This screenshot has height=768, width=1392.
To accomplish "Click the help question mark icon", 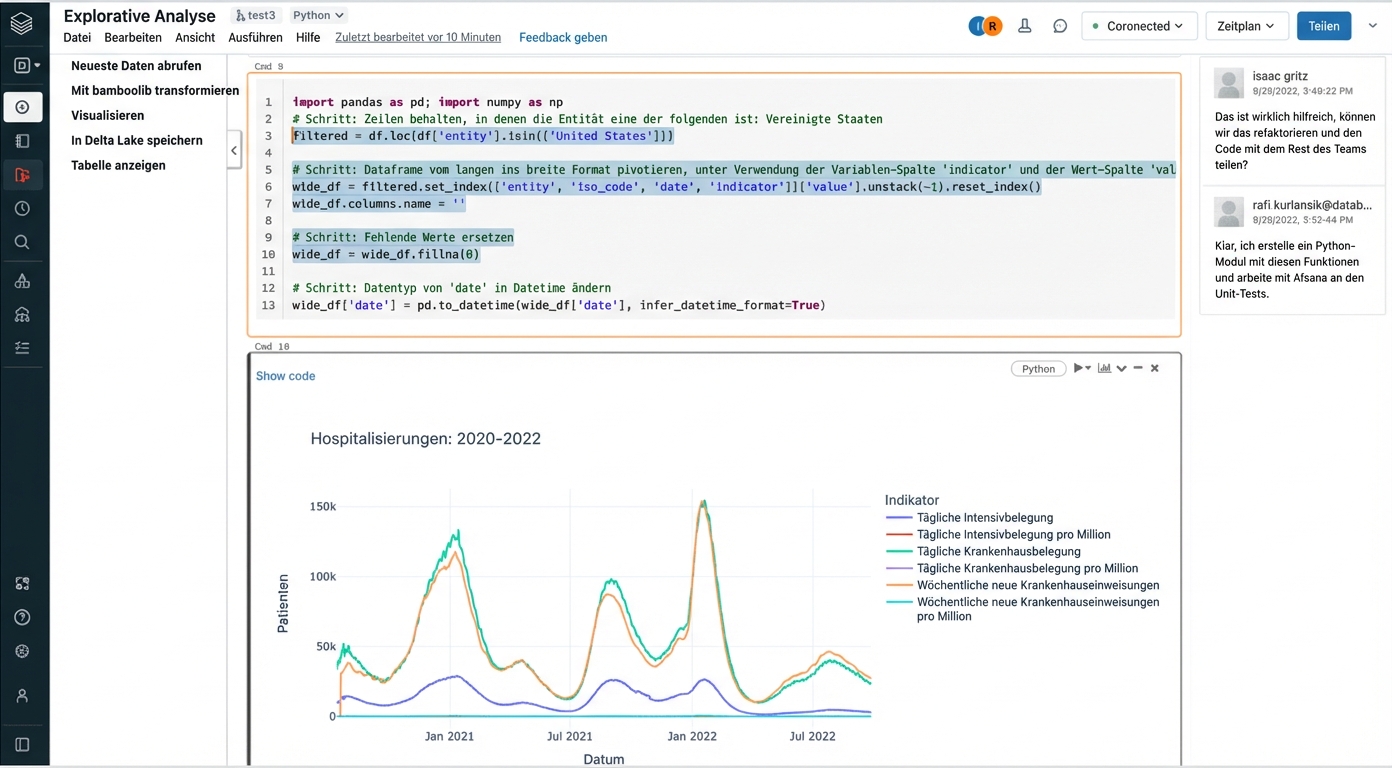I will coord(22,618).
